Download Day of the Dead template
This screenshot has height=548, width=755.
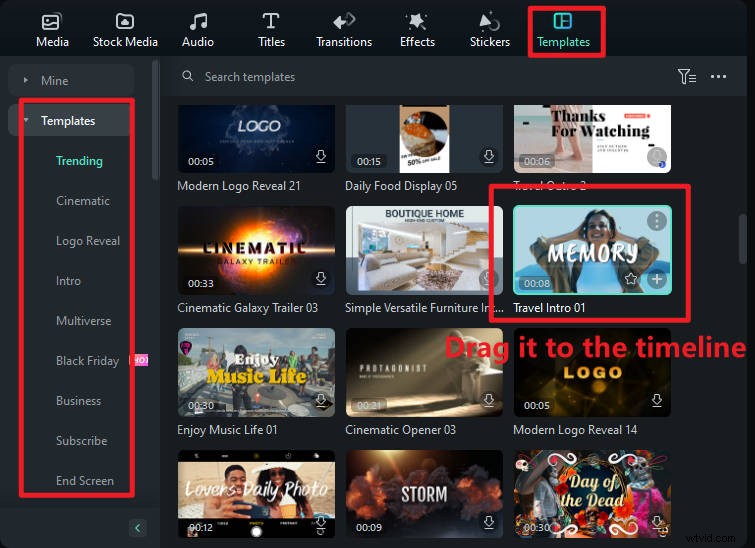coord(657,522)
